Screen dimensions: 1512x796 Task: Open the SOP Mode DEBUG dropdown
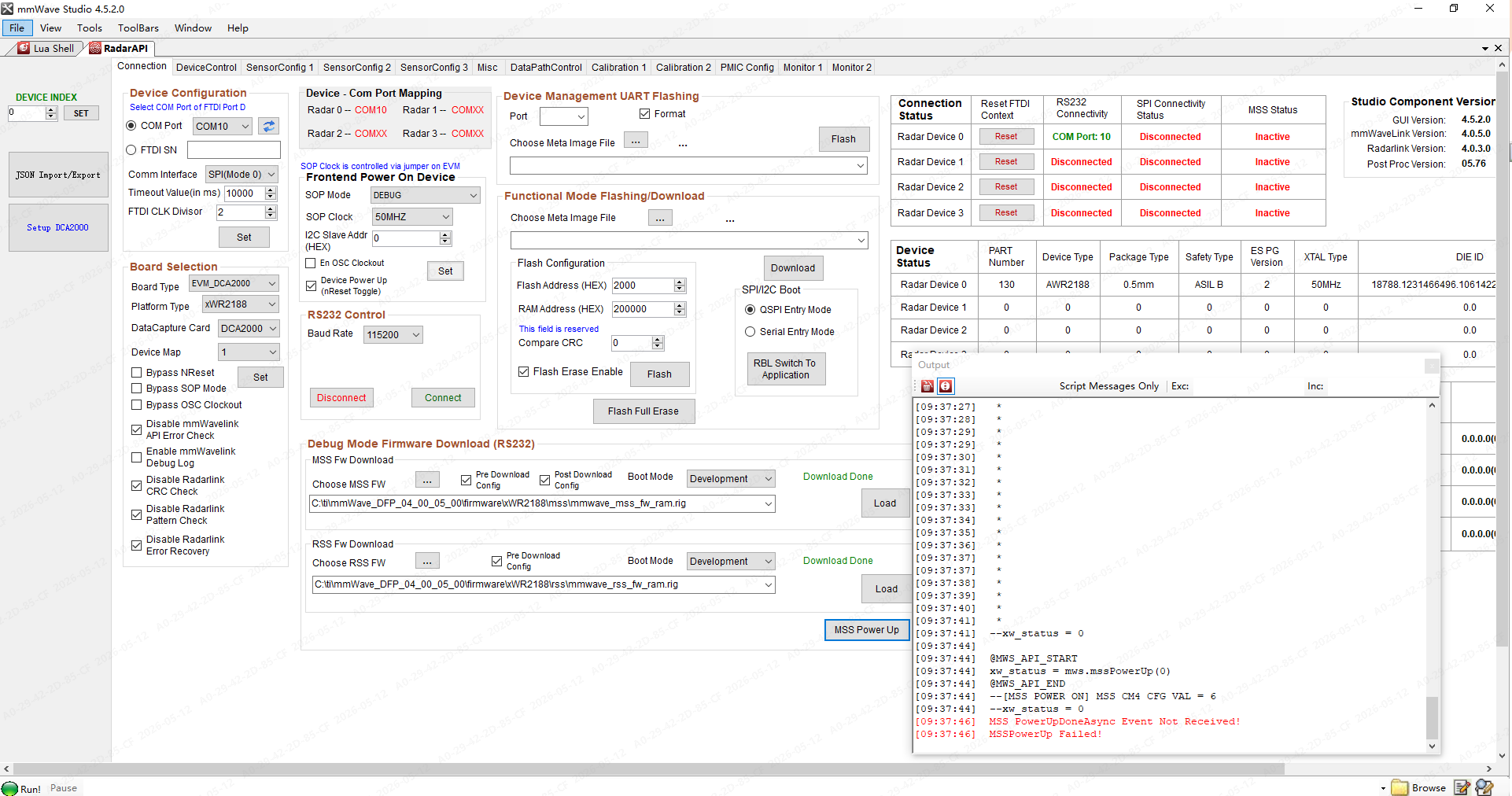426,195
